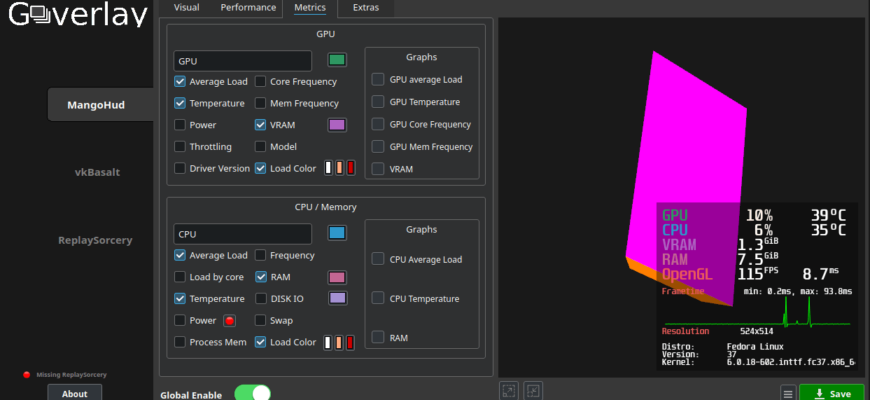Click the red GPU load color swatch
Viewport: 870px width, 400px height.
351,168
